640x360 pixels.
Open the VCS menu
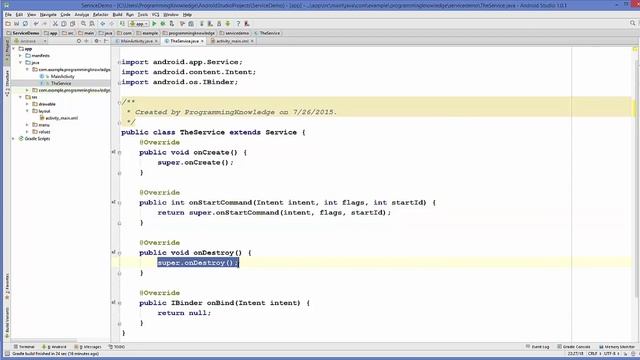tap(156, 15)
